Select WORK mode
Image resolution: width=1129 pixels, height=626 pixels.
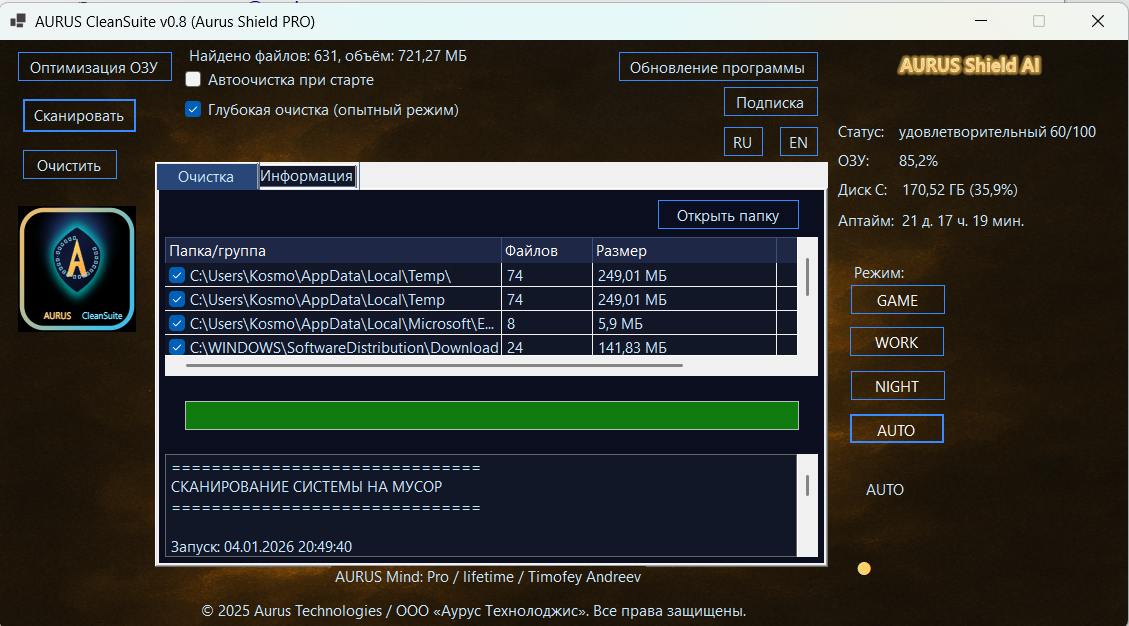click(x=896, y=342)
